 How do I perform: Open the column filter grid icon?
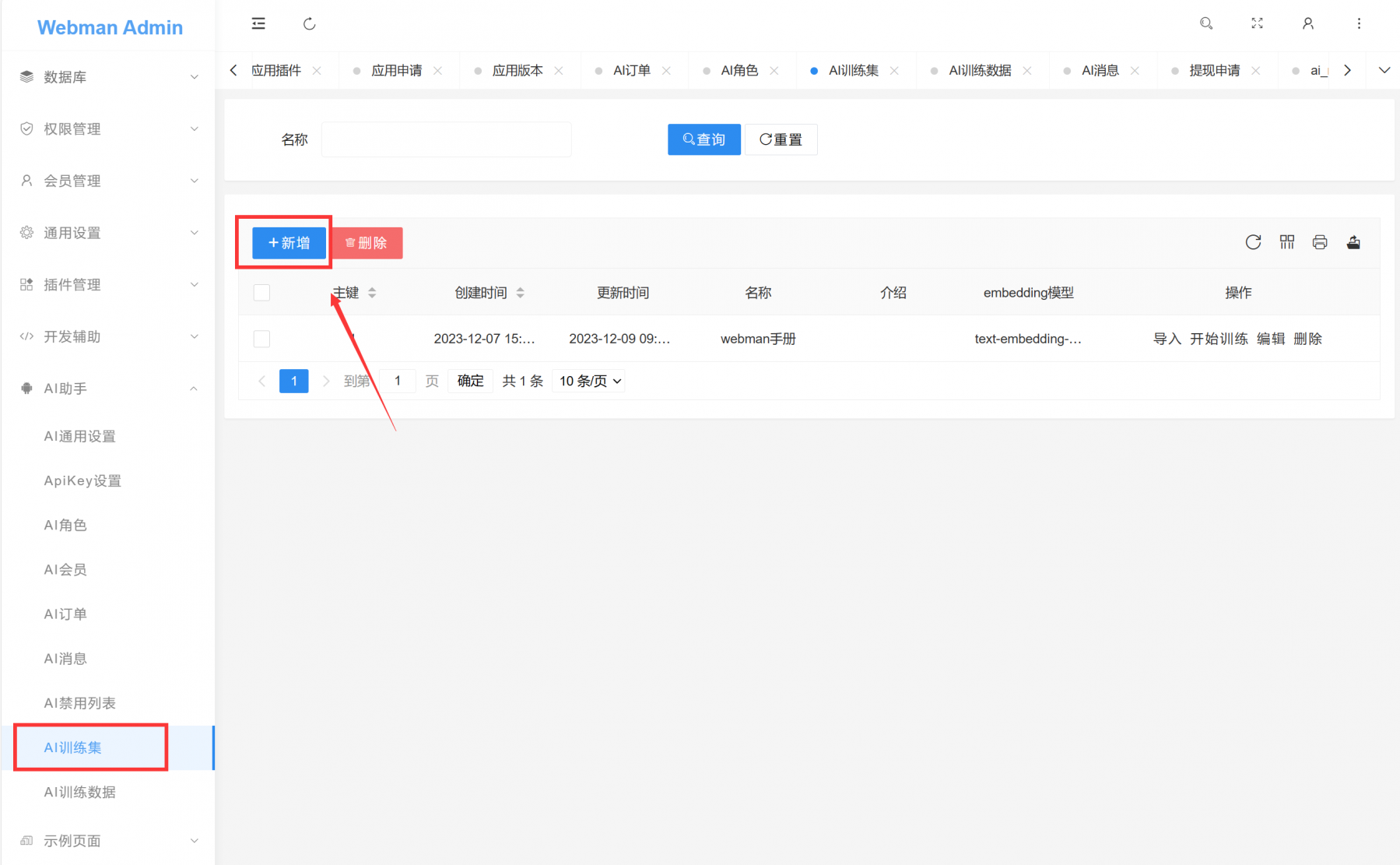tap(1287, 242)
